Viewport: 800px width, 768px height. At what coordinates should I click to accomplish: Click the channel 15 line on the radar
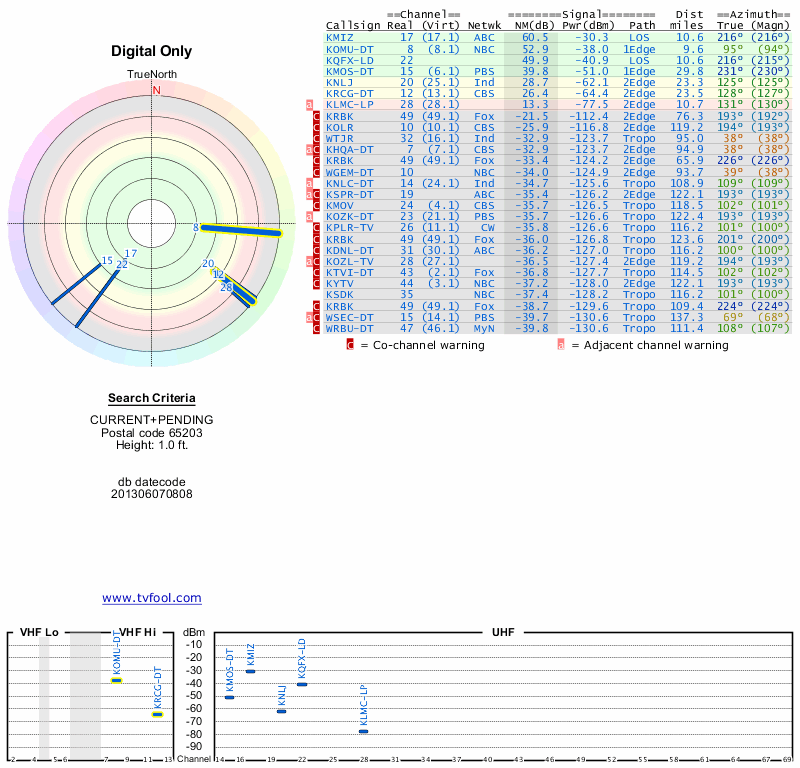pos(77,284)
